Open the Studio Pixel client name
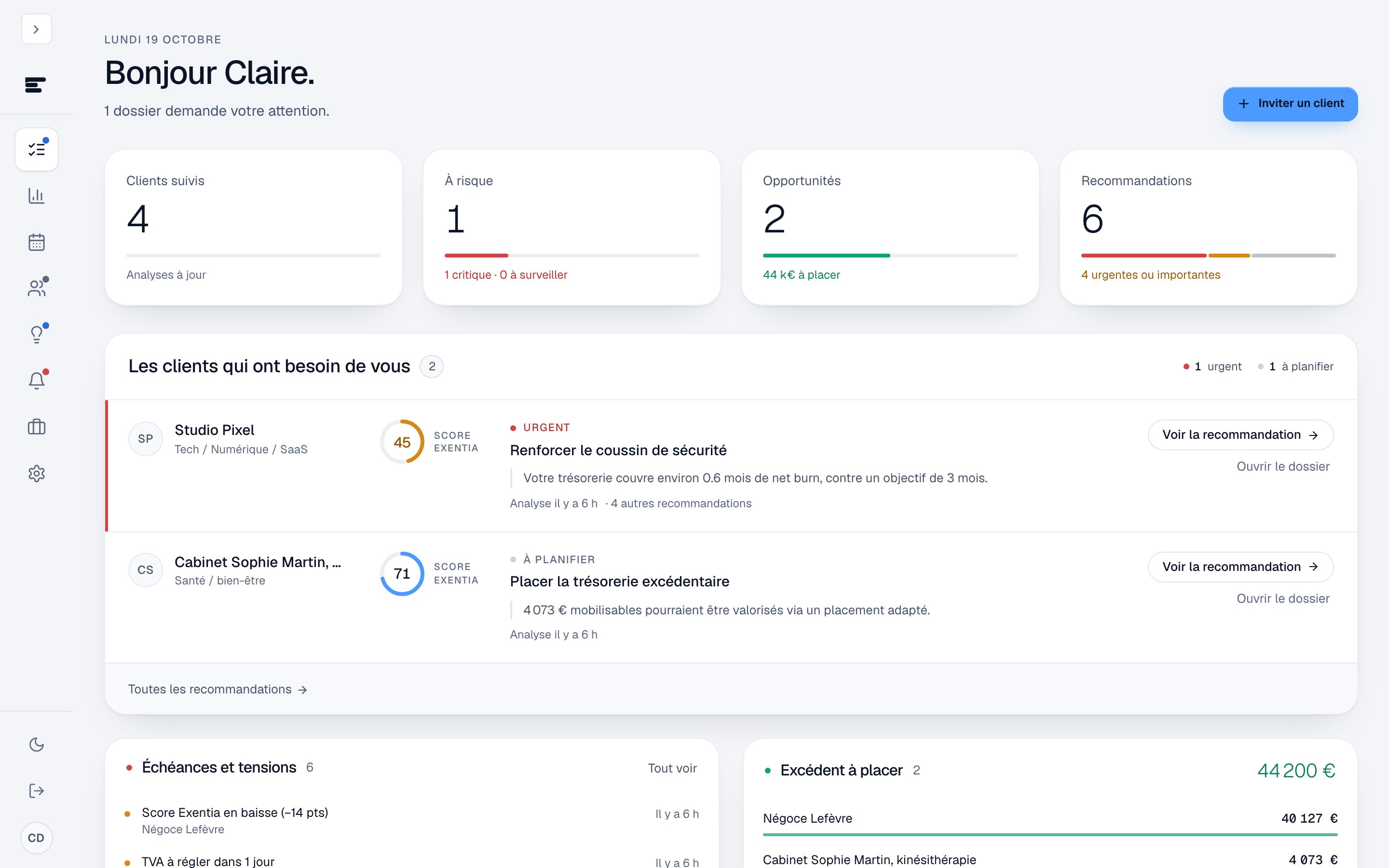This screenshot has width=1389, height=868. pyautogui.click(x=214, y=430)
